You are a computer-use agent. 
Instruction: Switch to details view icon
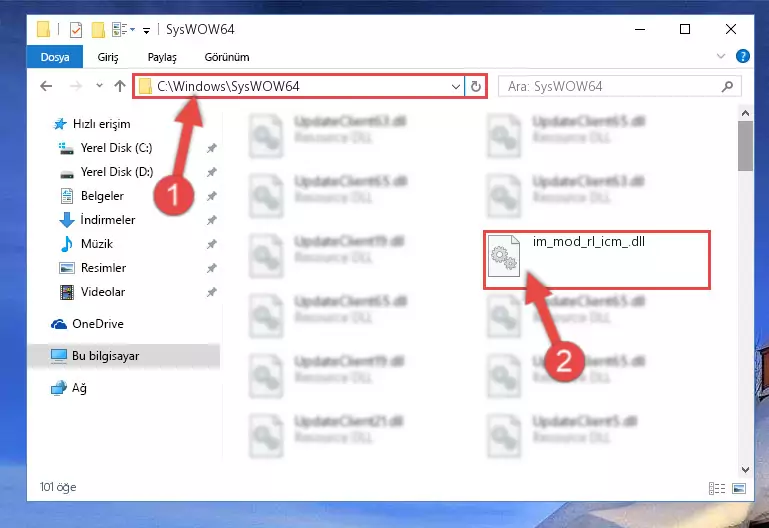[717, 488]
